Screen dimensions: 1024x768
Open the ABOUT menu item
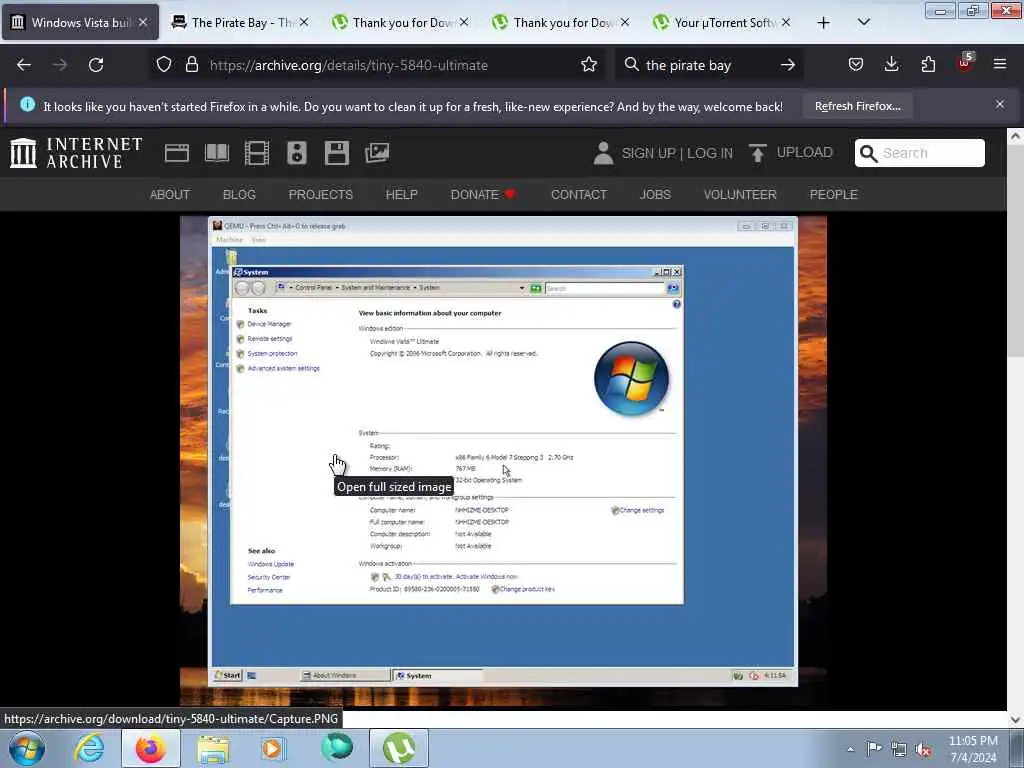[170, 195]
